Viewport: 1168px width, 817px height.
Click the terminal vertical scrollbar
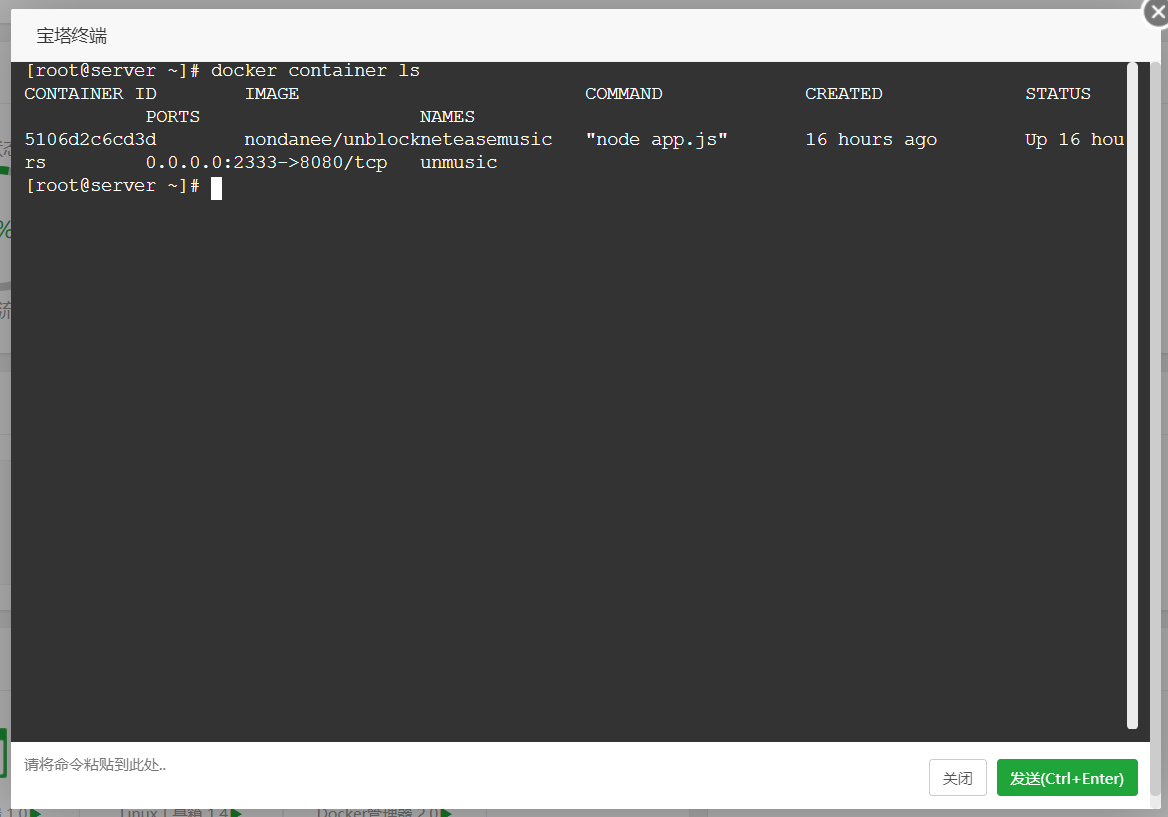click(x=1132, y=395)
